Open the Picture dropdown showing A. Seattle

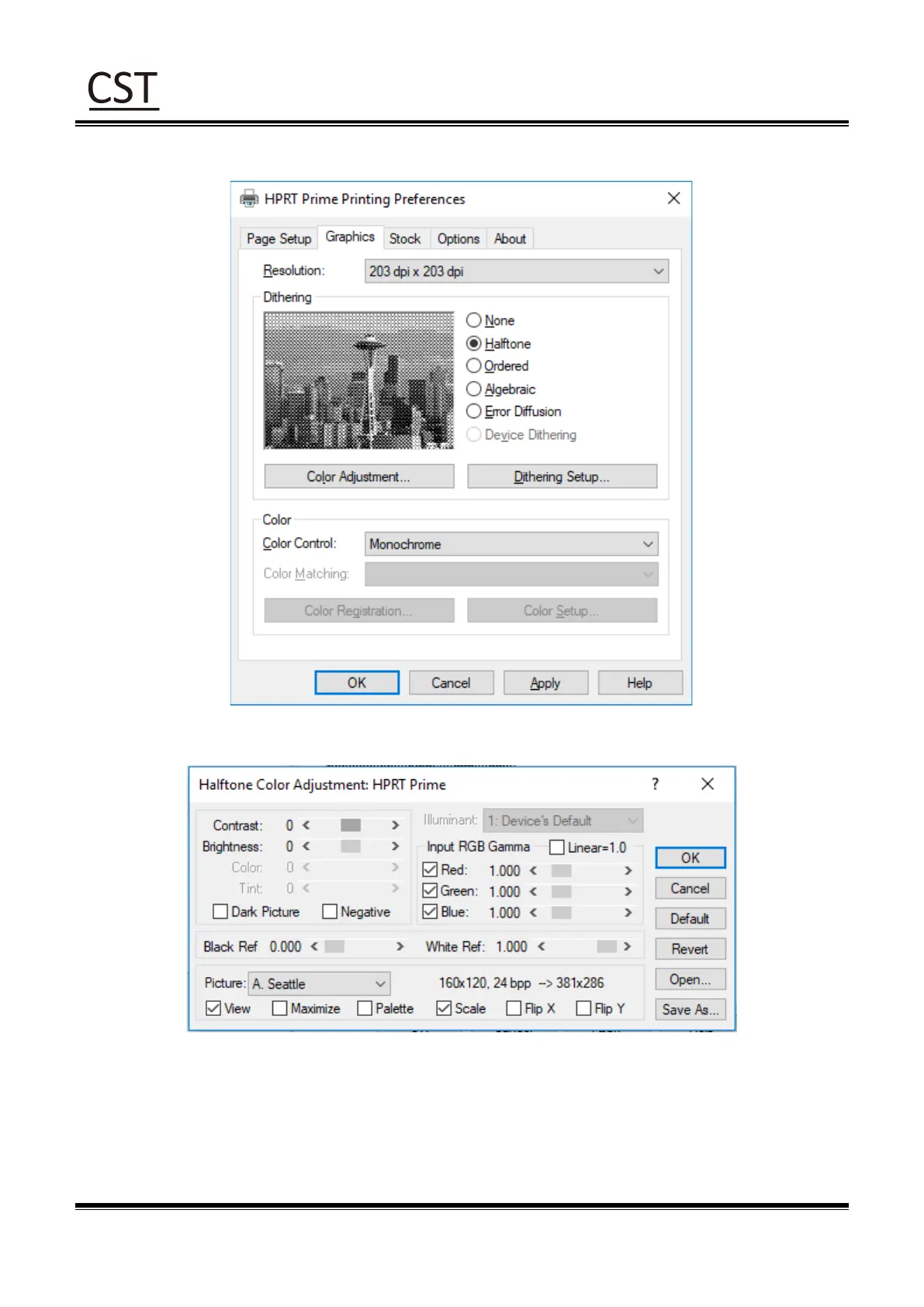[319, 983]
